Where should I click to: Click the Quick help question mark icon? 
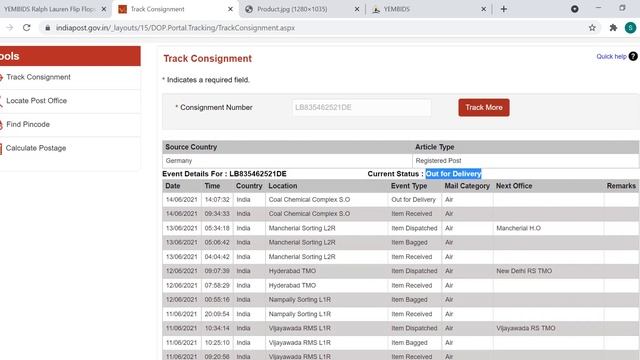point(633,56)
